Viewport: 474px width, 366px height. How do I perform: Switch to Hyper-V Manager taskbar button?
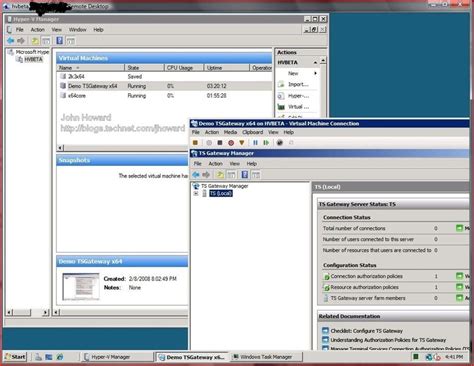point(117,357)
